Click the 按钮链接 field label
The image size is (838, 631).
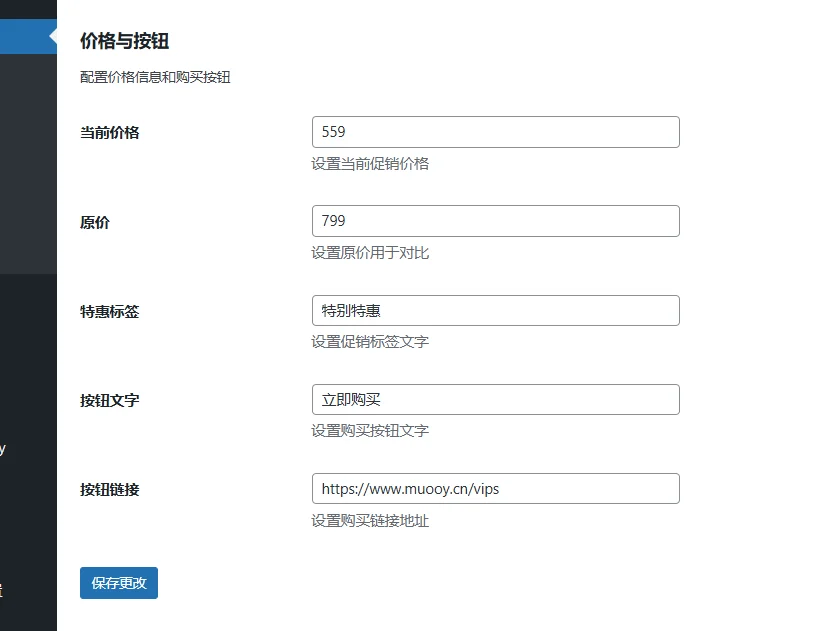click(x=109, y=489)
